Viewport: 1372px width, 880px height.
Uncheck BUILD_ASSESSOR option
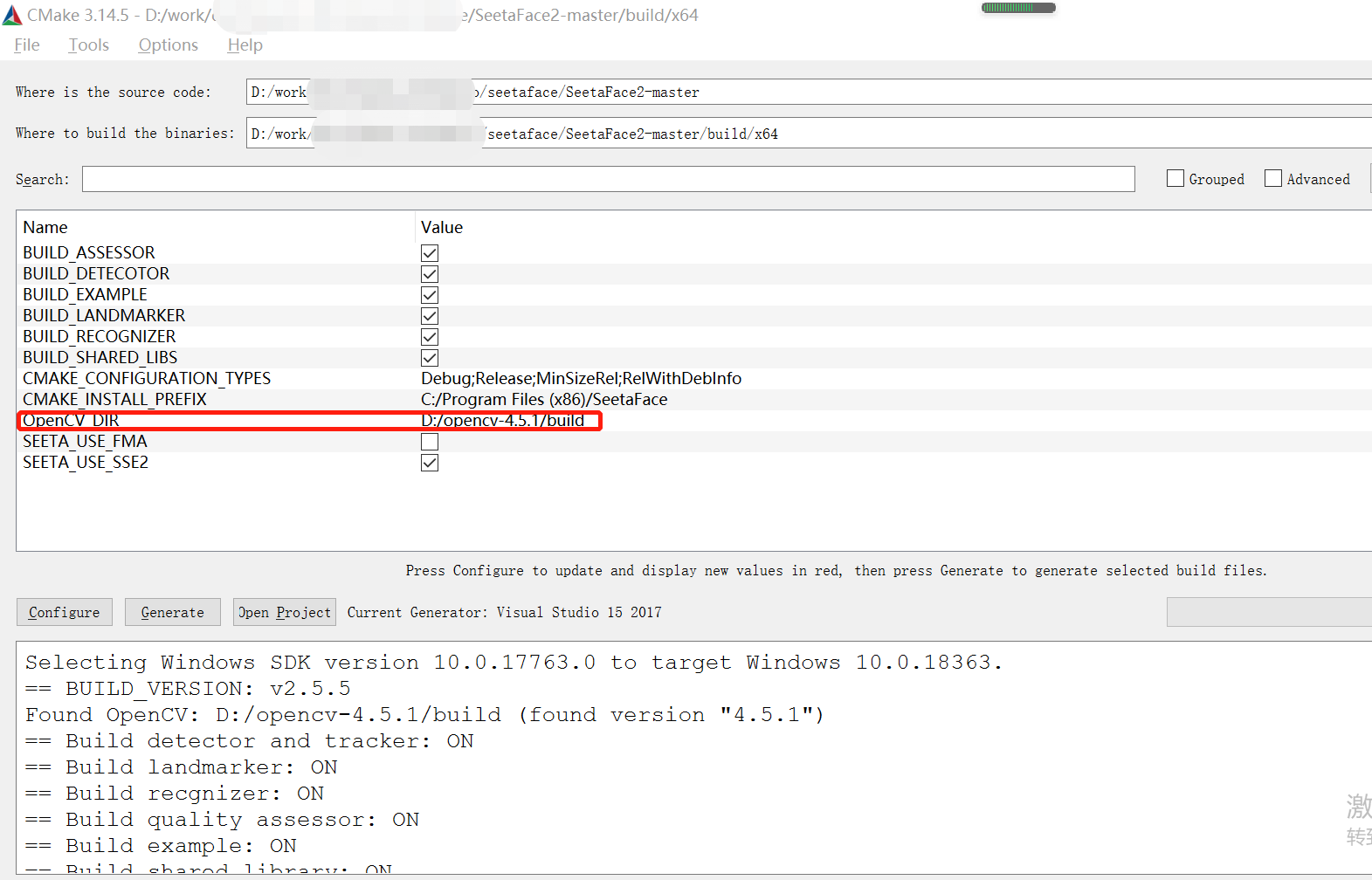pos(430,253)
